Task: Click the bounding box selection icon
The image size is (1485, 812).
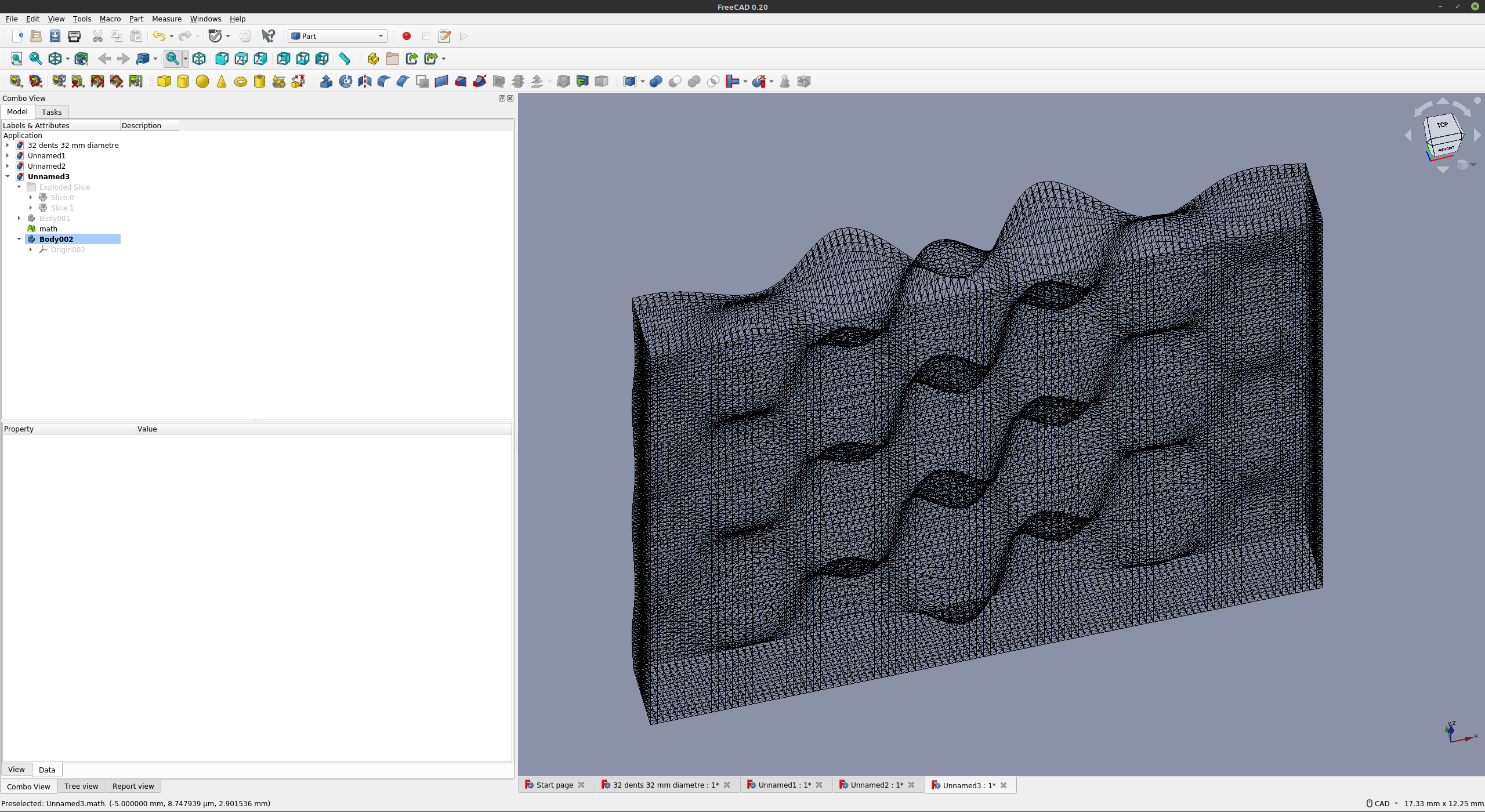Action: [81, 59]
